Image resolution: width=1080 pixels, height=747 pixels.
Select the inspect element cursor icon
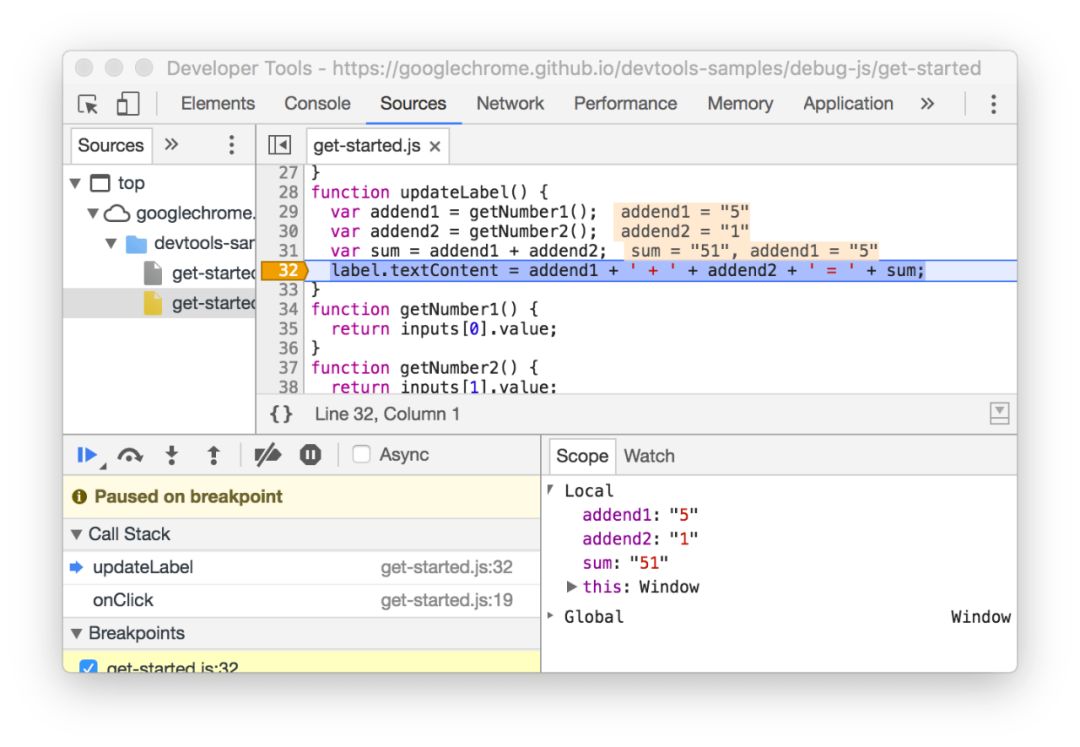88,104
